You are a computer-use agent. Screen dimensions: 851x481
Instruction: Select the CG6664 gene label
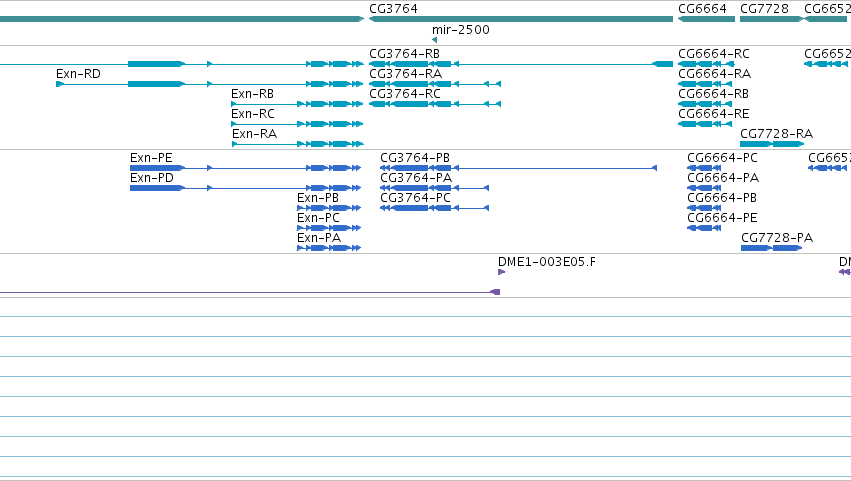click(702, 9)
